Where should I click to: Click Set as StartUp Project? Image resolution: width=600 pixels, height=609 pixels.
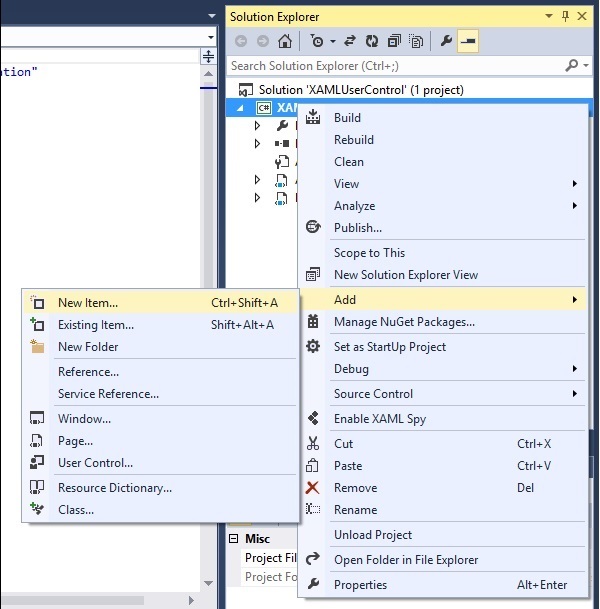point(442,346)
